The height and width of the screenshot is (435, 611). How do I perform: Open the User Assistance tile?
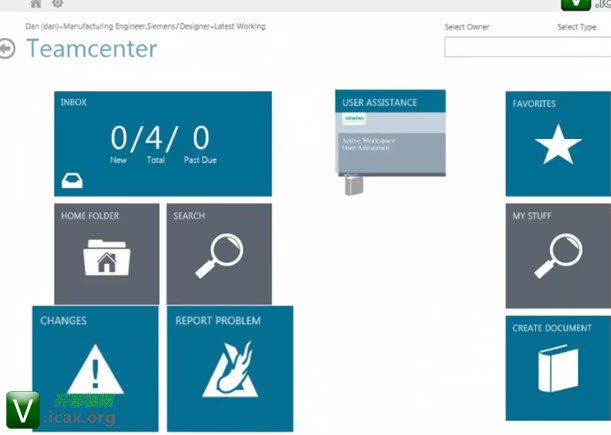click(x=390, y=133)
